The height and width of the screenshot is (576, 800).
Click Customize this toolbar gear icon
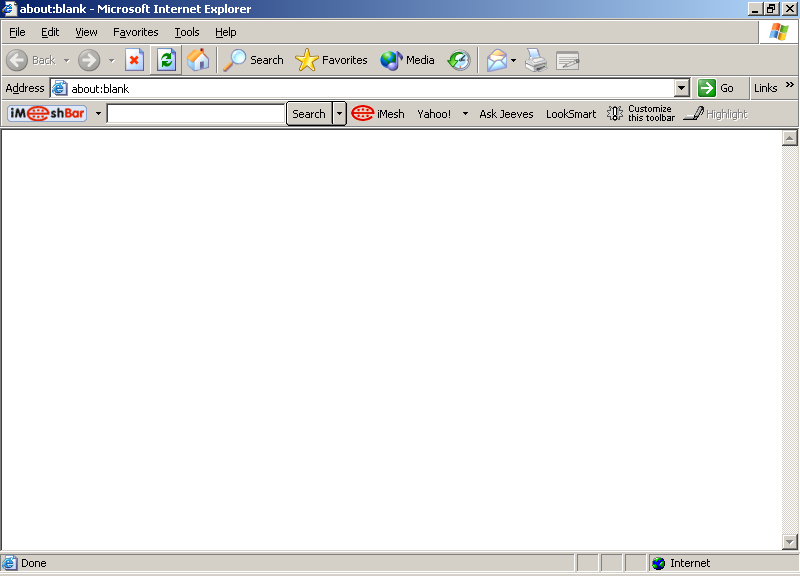tap(615, 113)
